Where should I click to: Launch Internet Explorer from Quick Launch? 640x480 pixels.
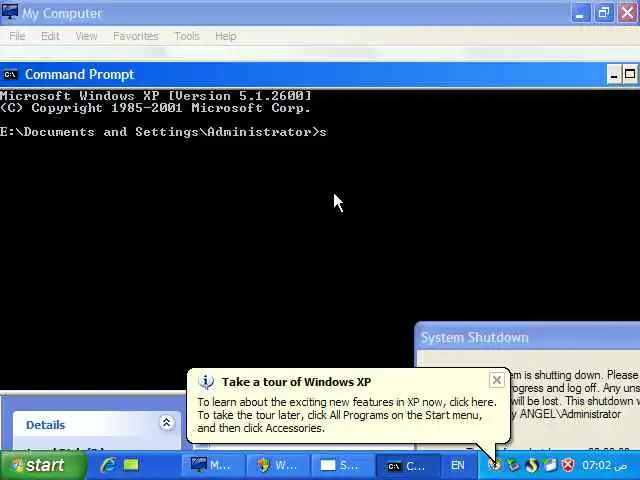point(108,465)
